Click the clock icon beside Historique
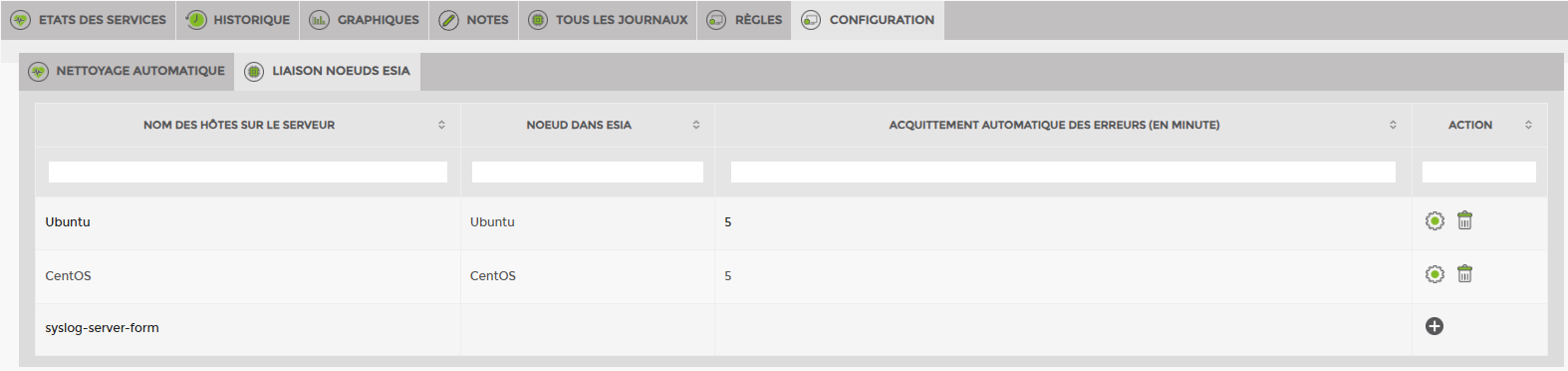 (196, 20)
